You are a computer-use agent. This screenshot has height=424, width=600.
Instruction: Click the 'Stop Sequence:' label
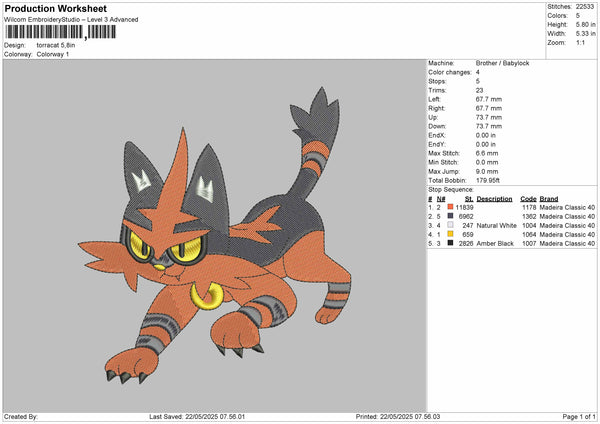coord(451,190)
